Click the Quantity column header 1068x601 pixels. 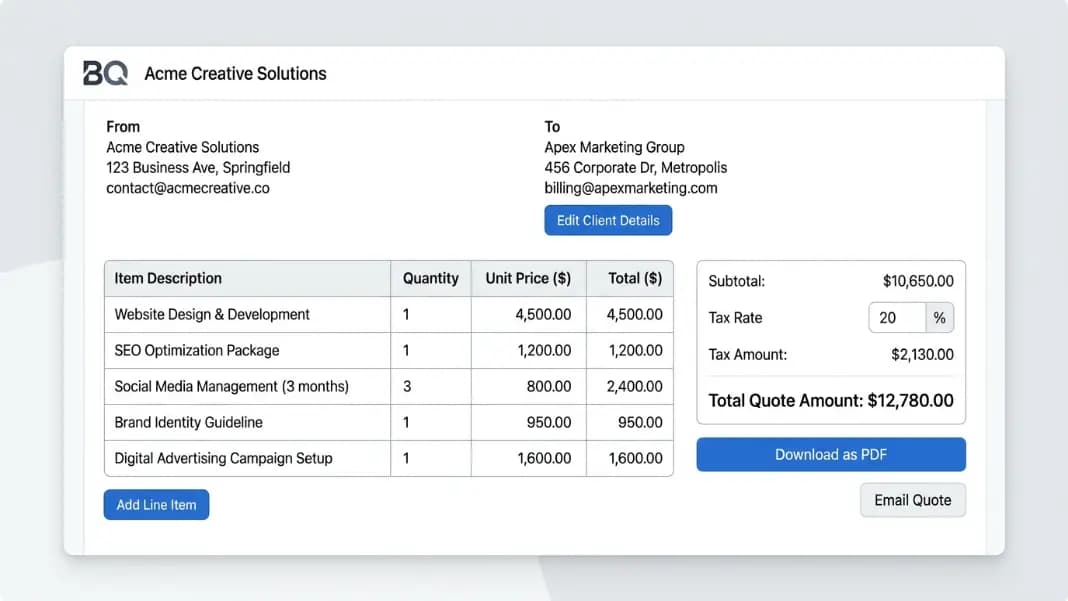click(x=430, y=278)
